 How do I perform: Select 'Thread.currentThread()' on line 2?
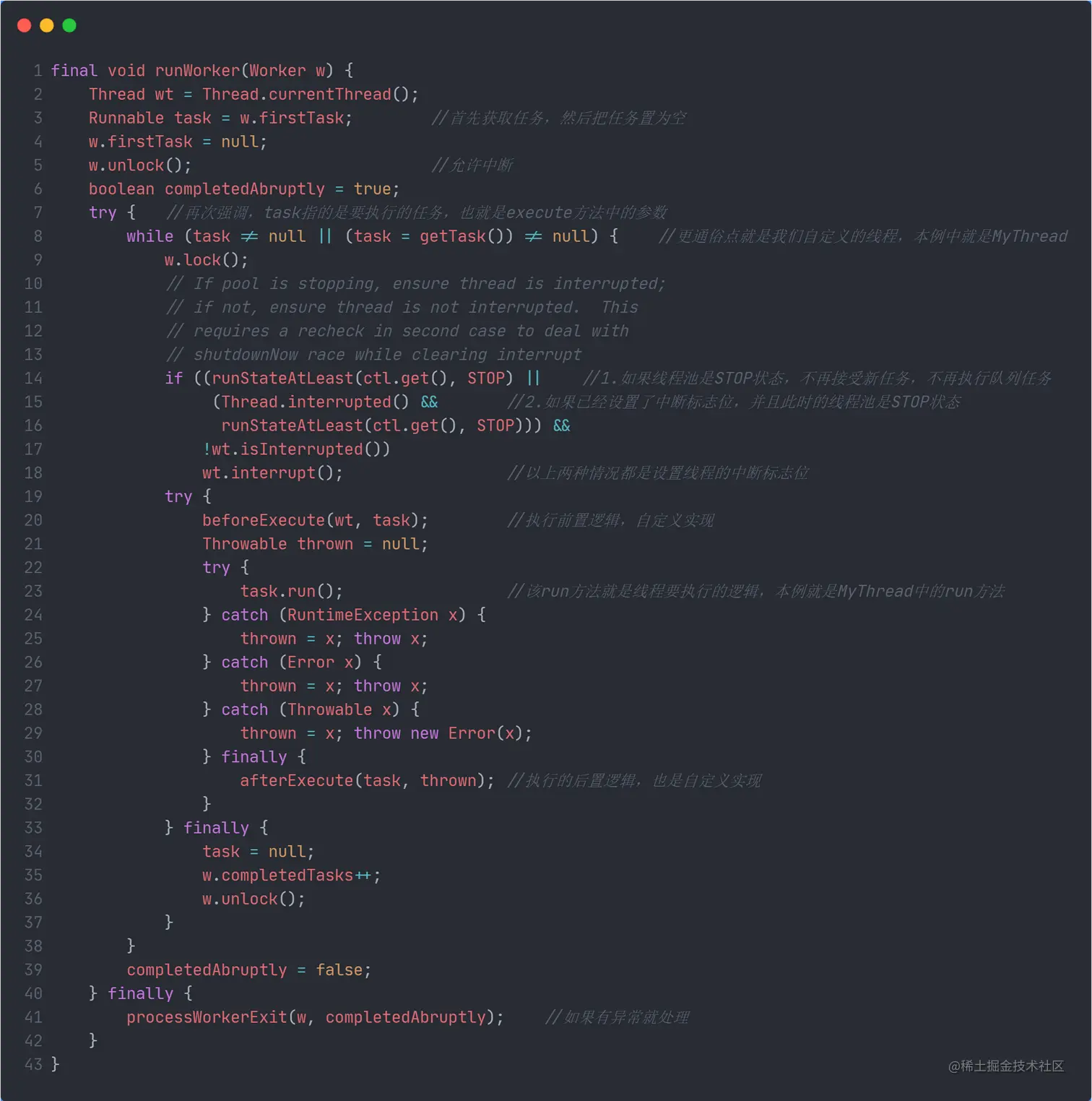click(306, 94)
